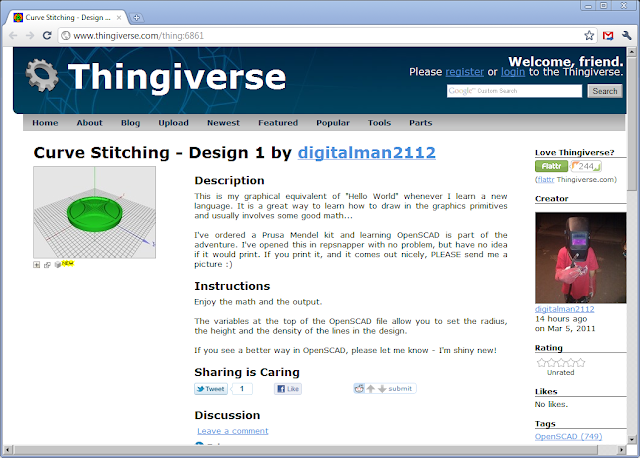Click the login link

point(513,72)
